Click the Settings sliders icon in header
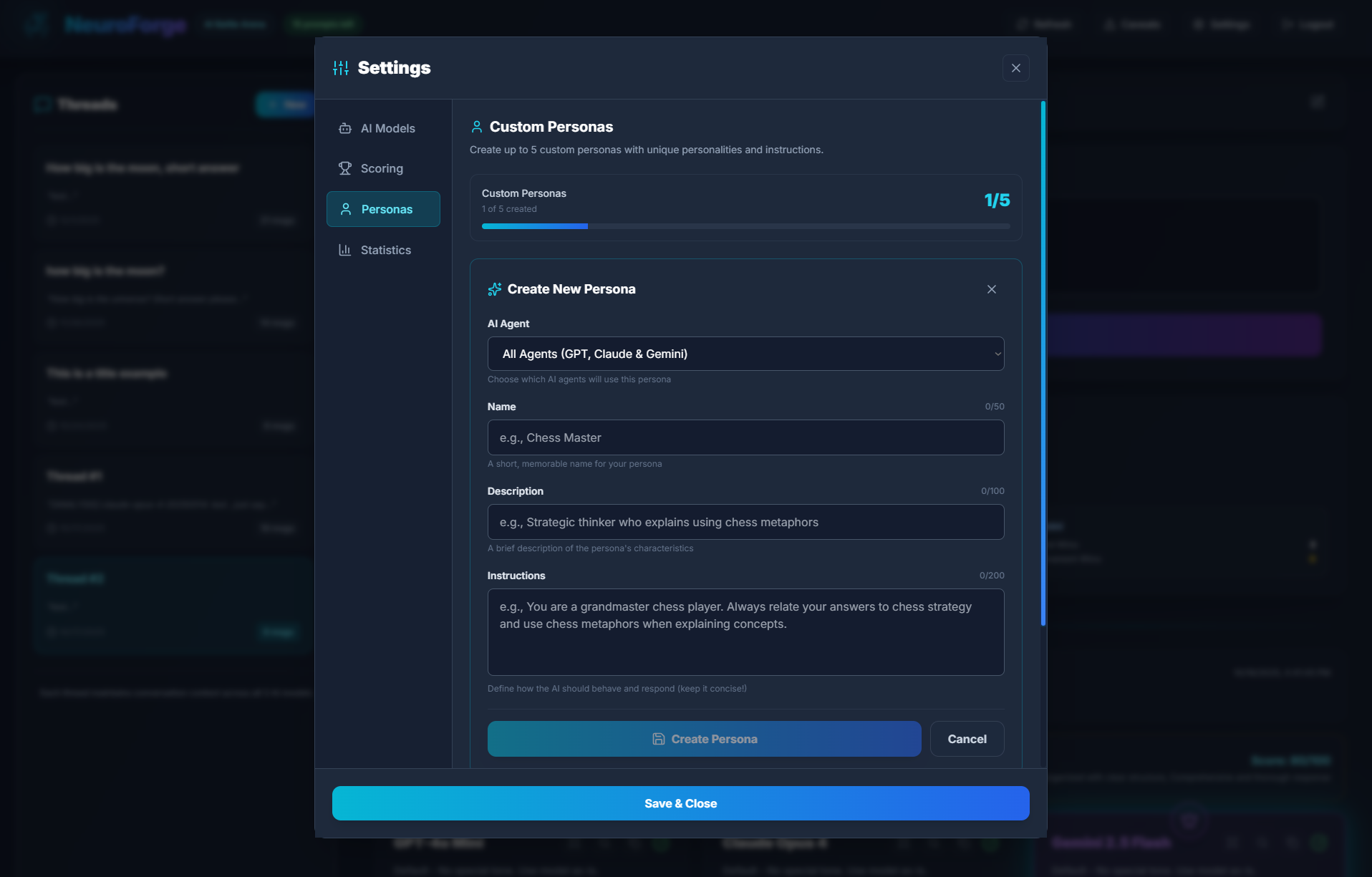 (x=341, y=68)
